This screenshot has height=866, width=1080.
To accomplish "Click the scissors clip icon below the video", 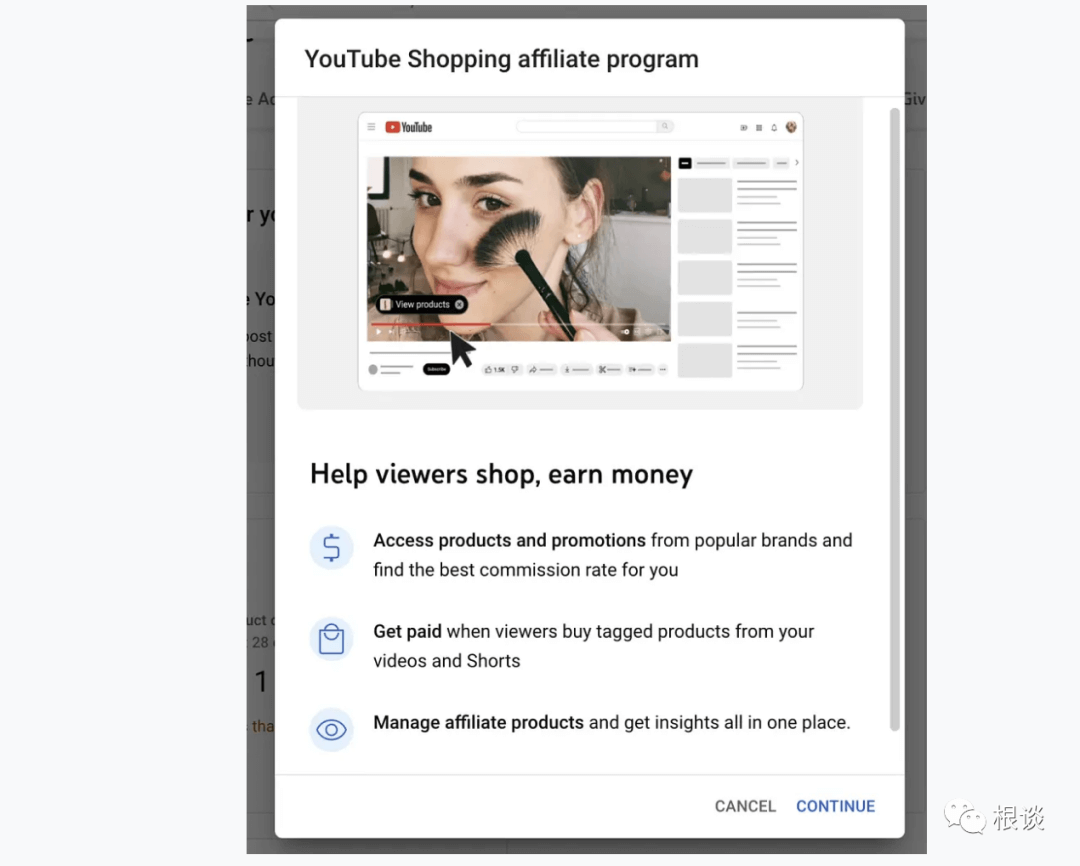I will pos(603,369).
